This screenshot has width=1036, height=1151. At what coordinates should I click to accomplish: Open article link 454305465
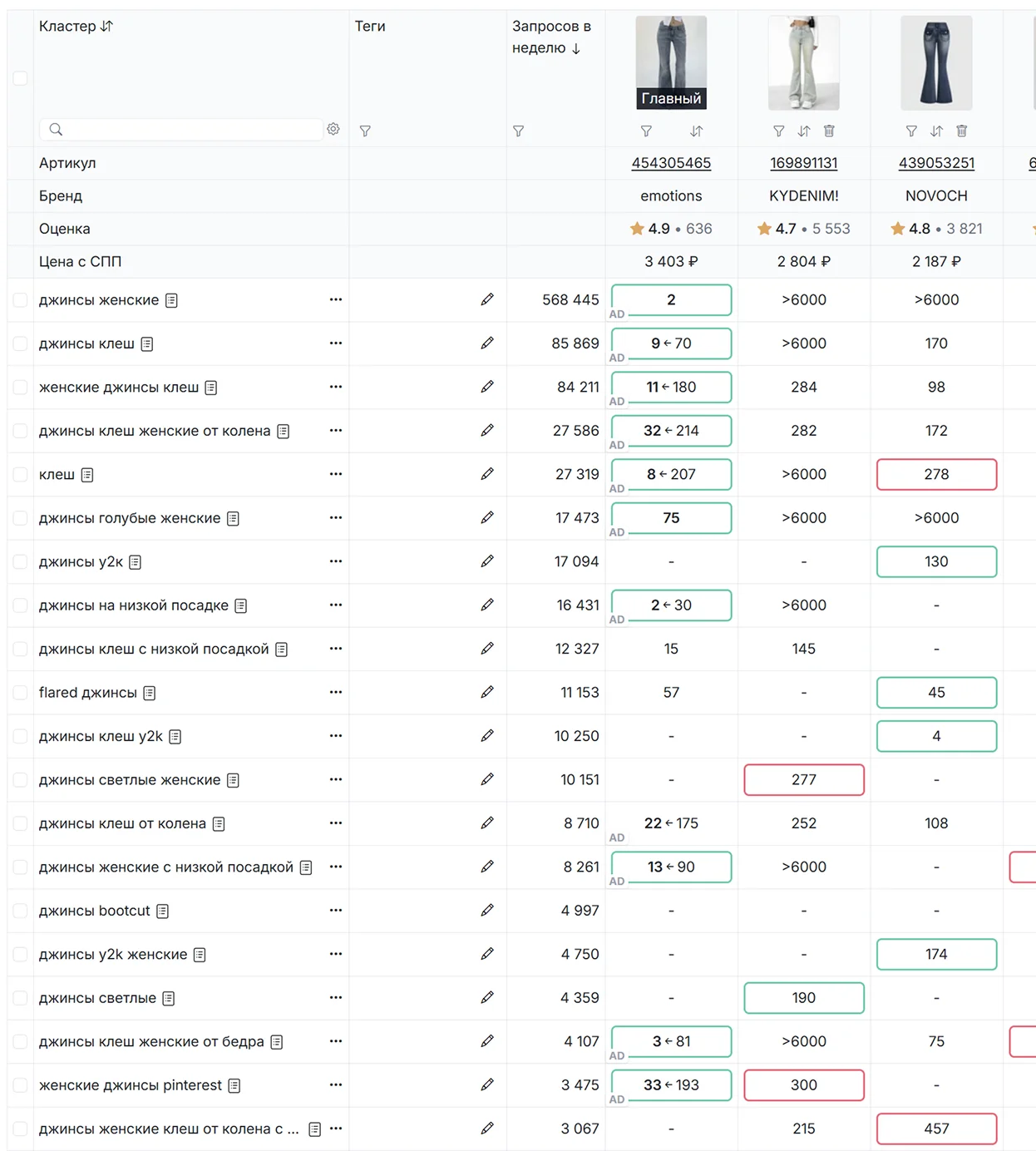point(671,163)
